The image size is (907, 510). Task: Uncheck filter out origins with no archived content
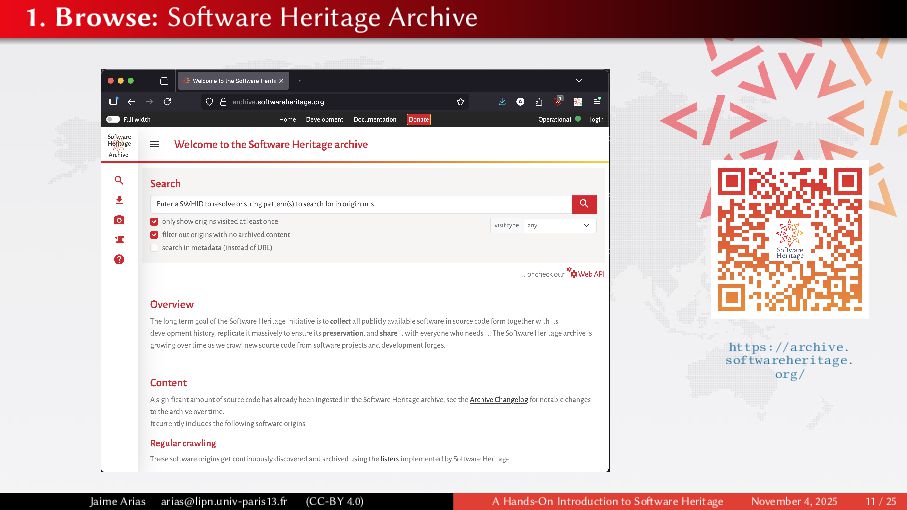tap(154, 235)
